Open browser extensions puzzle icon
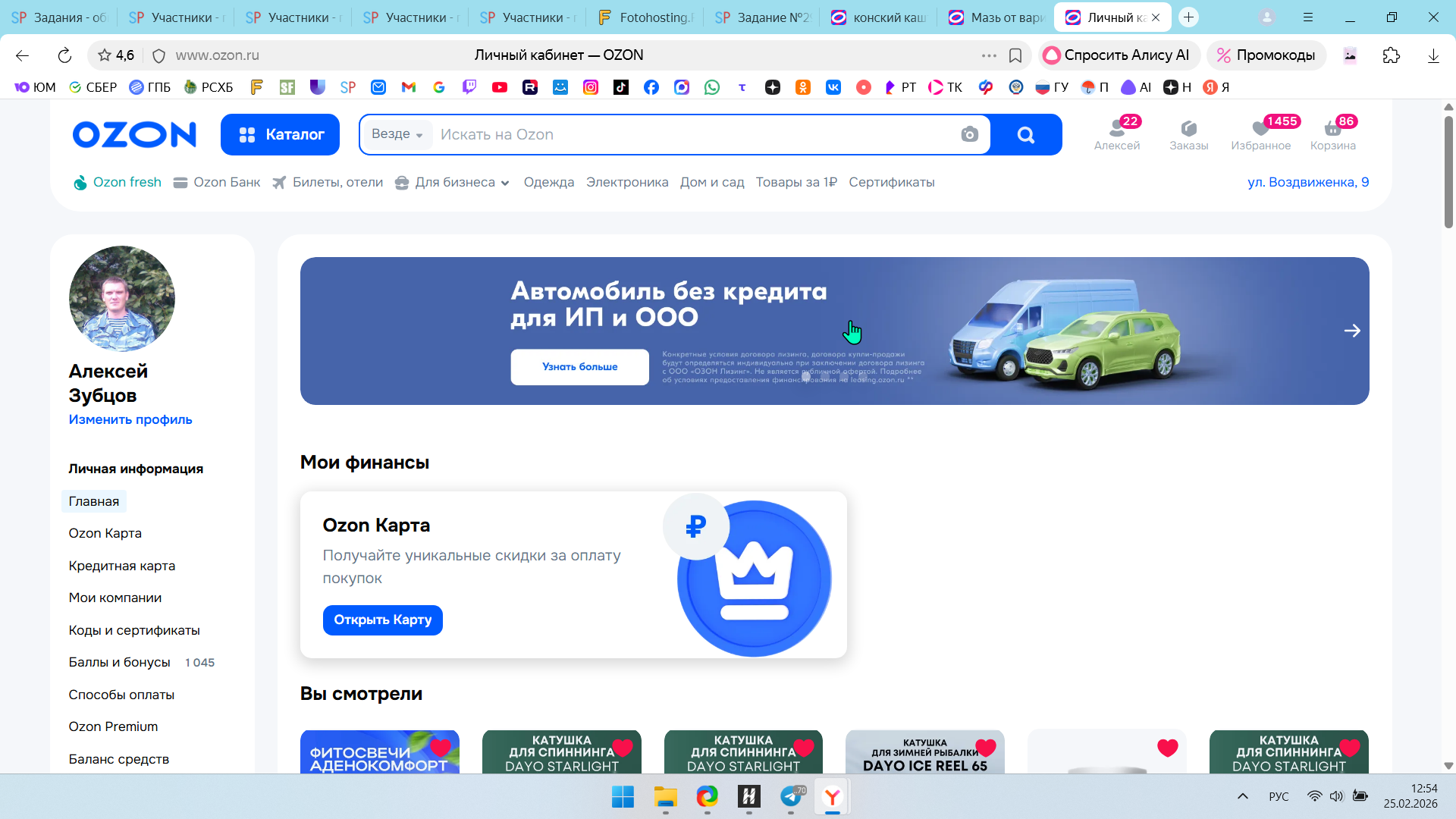The image size is (1456, 819). pyautogui.click(x=1391, y=55)
